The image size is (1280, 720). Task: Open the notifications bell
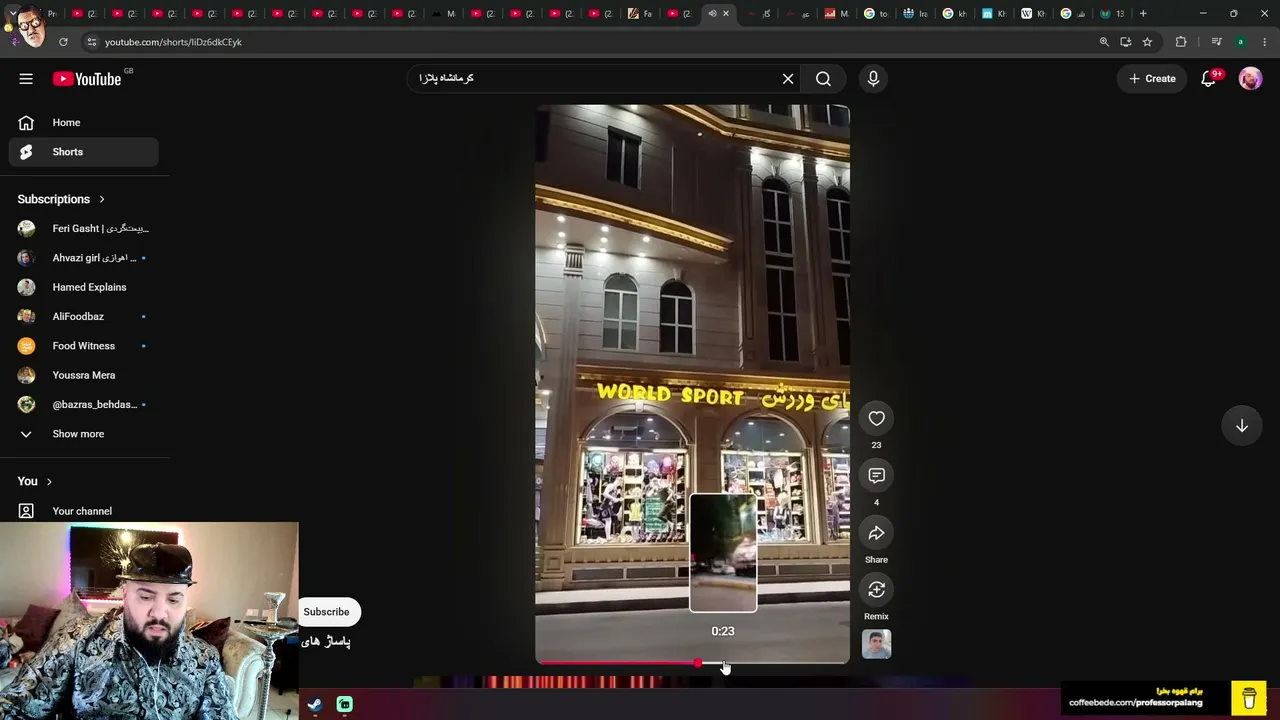[1209, 79]
